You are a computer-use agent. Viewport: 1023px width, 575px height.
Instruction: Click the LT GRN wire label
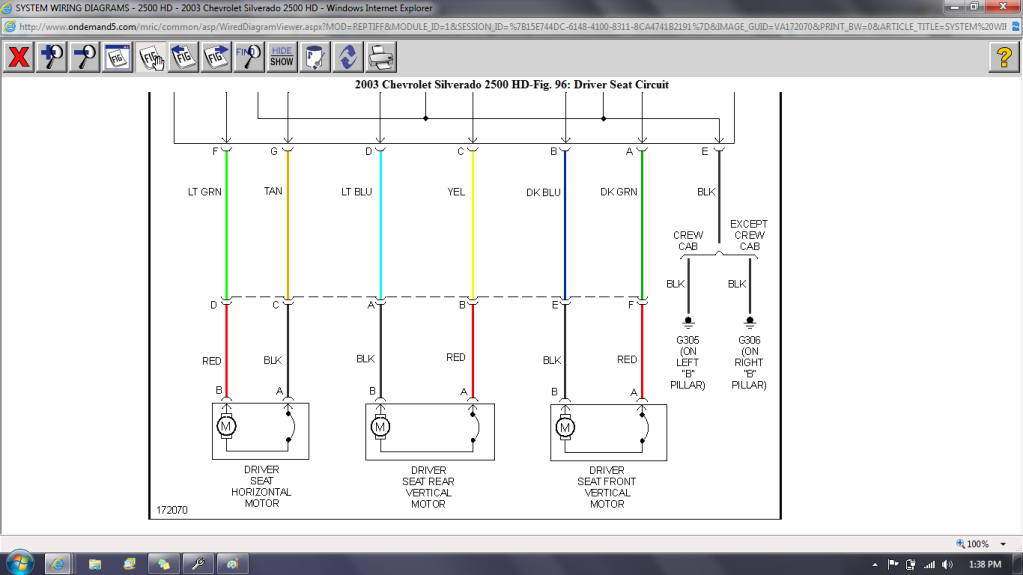[204, 192]
